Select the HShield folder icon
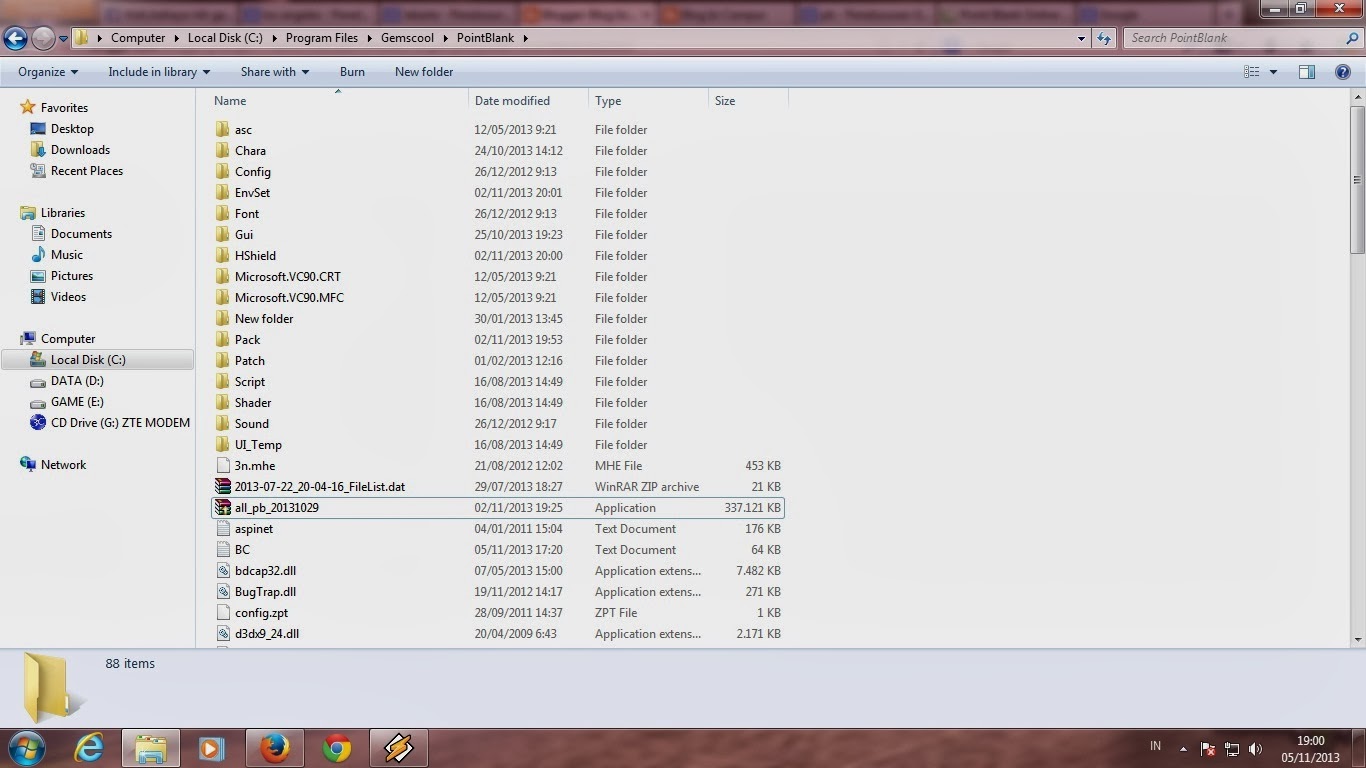This screenshot has height=768, width=1366. pyautogui.click(x=222, y=256)
